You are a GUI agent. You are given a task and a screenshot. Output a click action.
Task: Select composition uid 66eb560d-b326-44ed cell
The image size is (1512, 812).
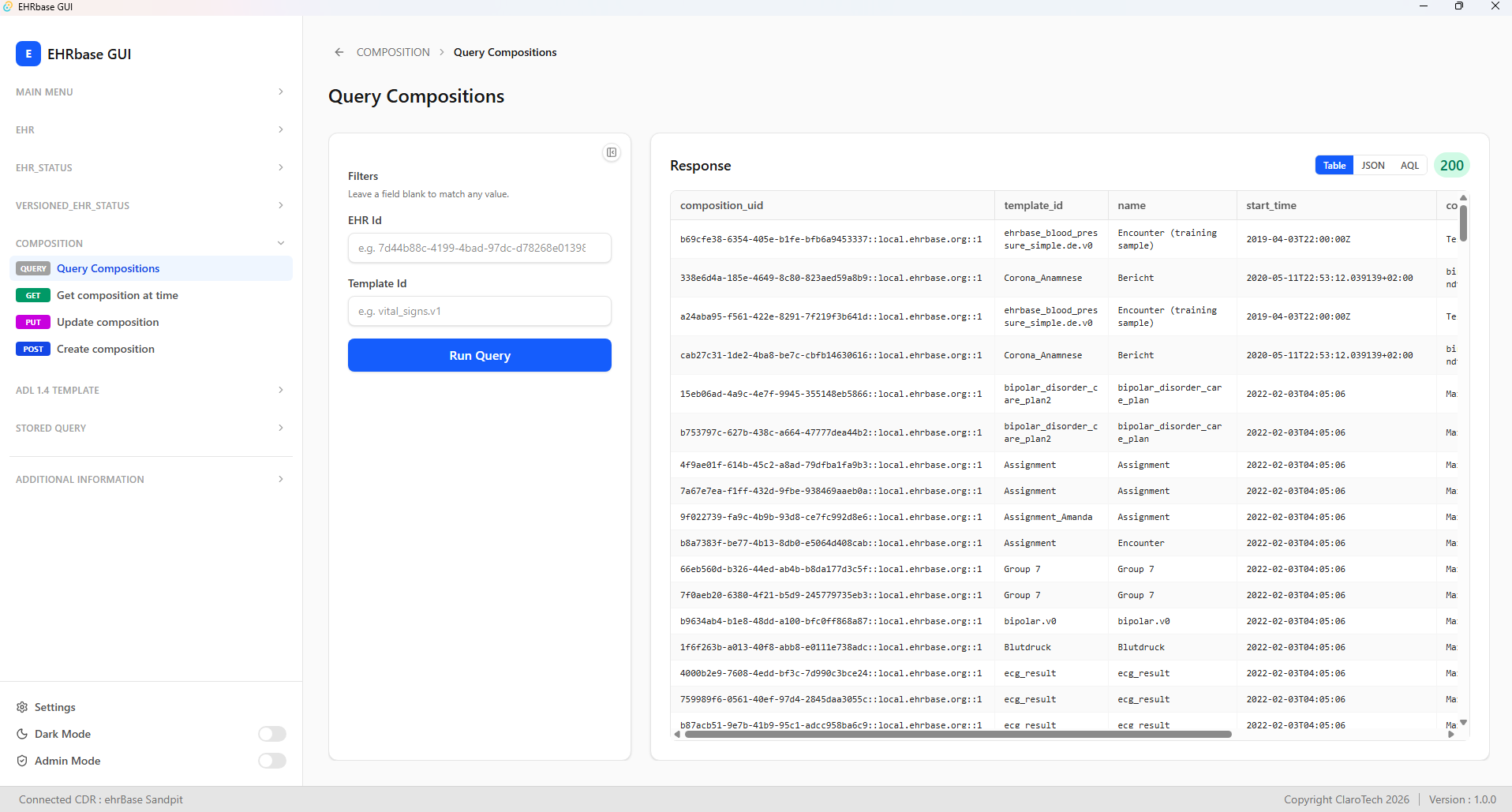[x=831, y=569]
